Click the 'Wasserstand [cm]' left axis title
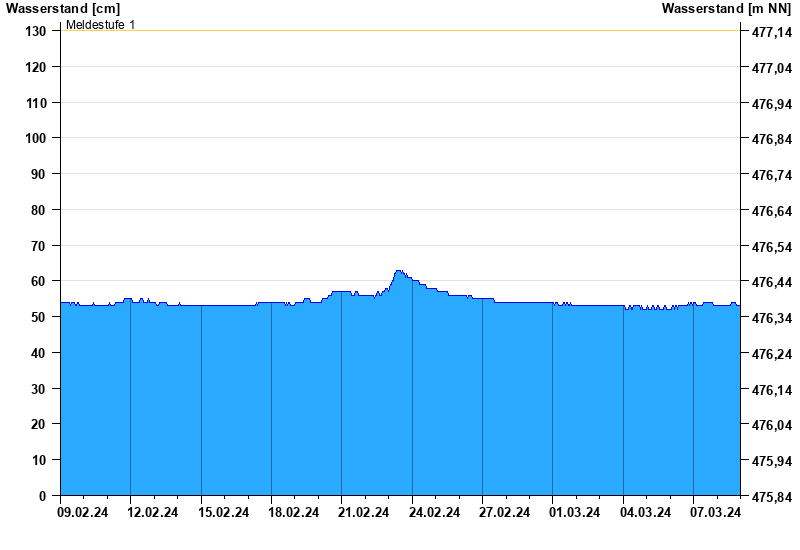The height and width of the screenshot is (550, 800). (x=62, y=8)
